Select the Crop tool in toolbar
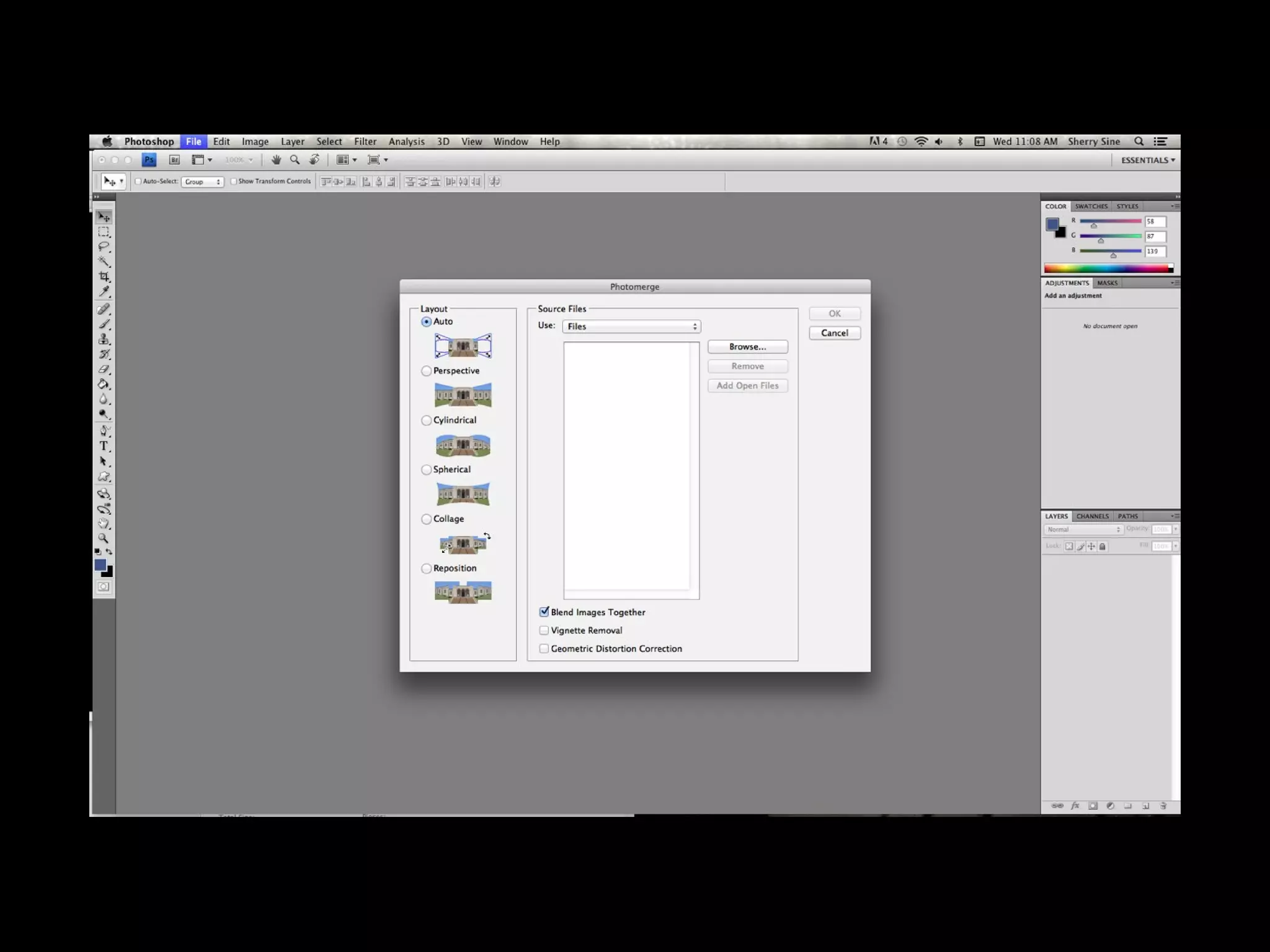The image size is (1270, 952). [x=104, y=276]
